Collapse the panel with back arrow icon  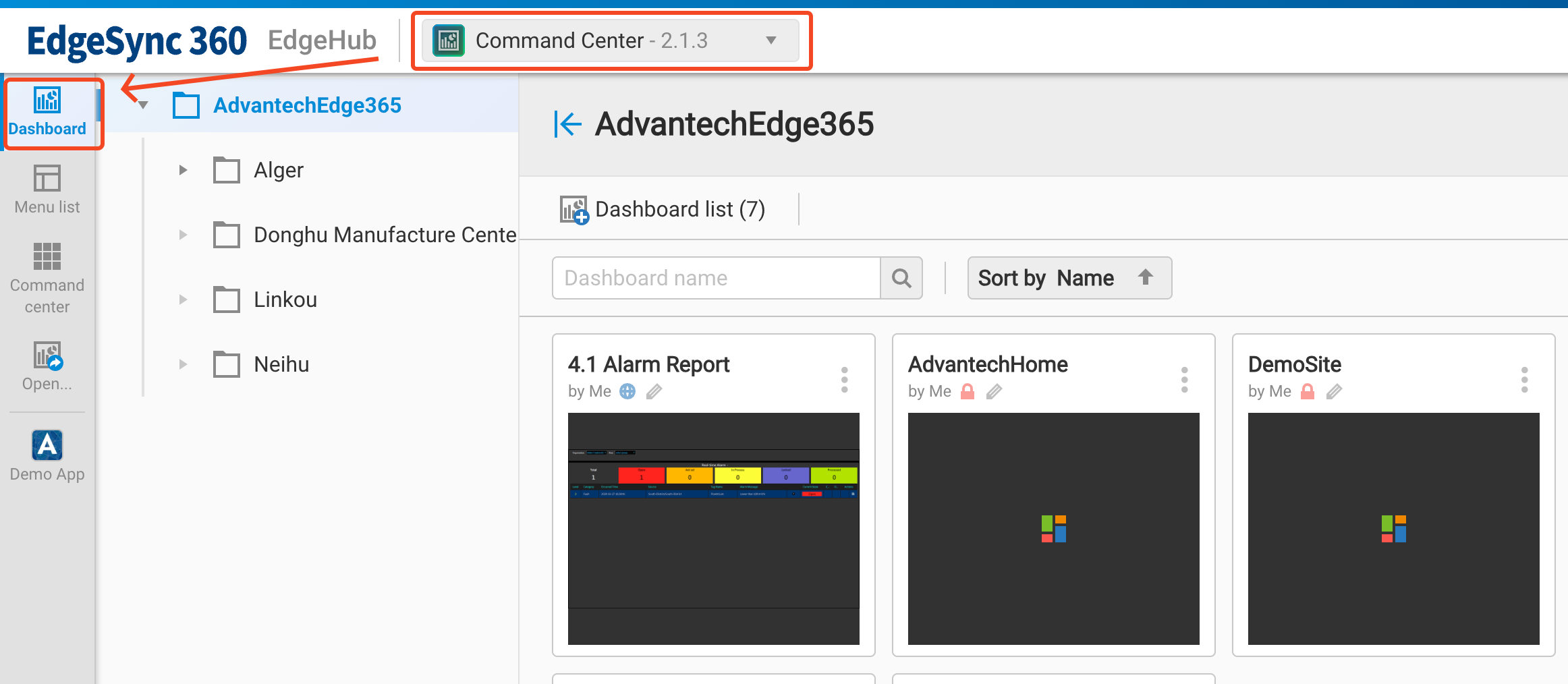click(567, 124)
